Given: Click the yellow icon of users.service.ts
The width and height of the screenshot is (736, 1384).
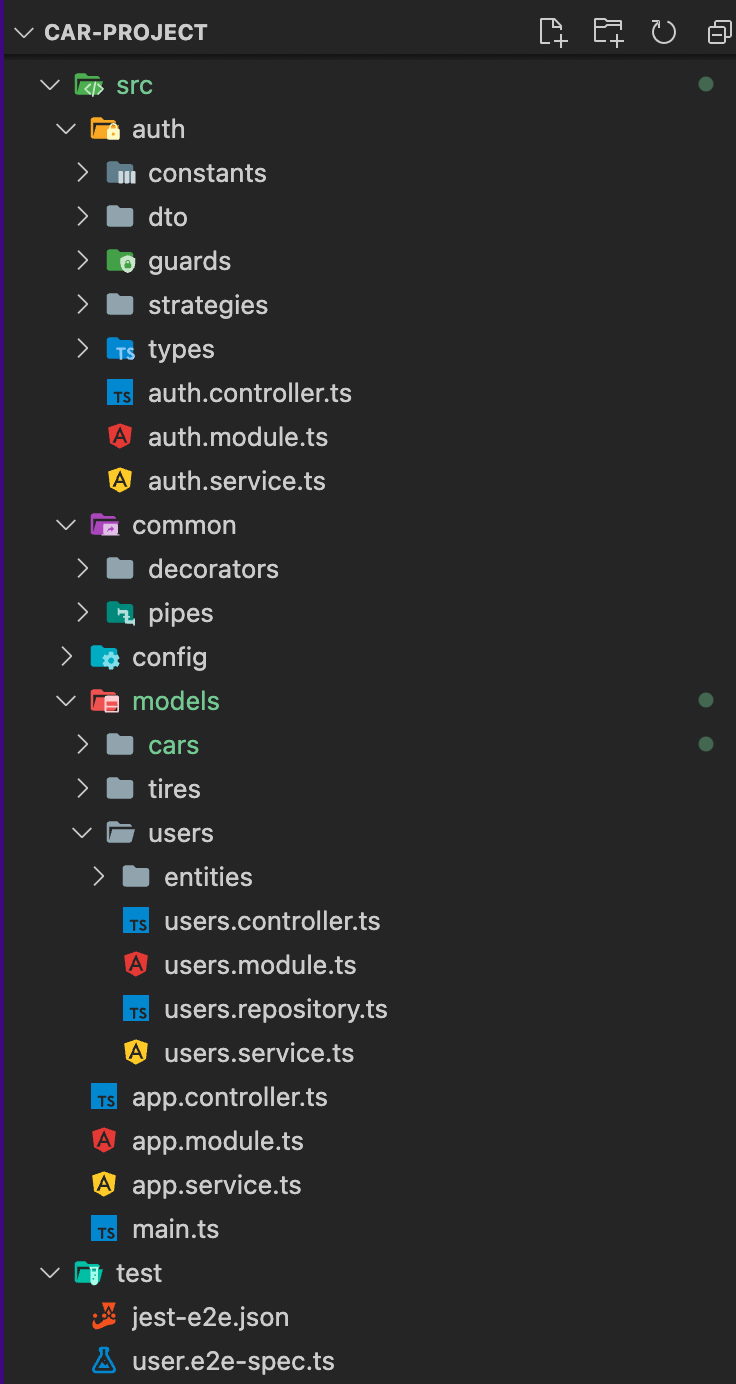Looking at the screenshot, I should (x=136, y=1053).
